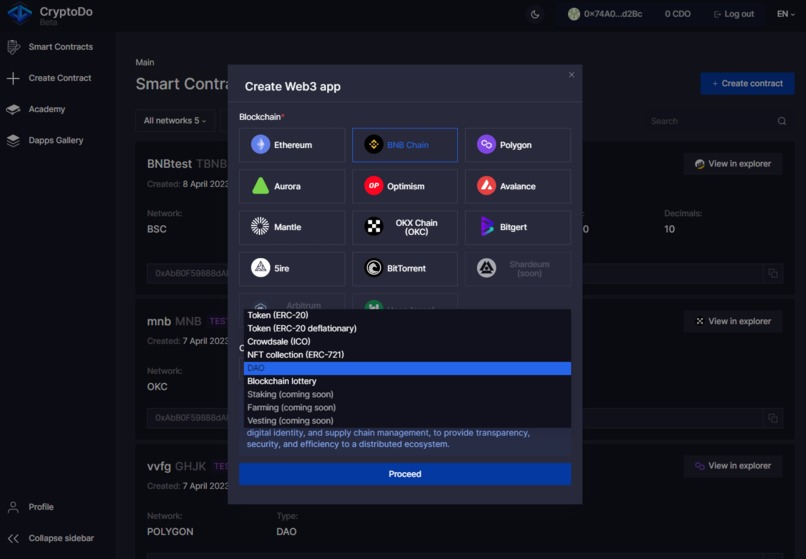Open Dapps Gallery in the sidebar
Viewport: 806px width, 559px height.
(x=45, y=140)
